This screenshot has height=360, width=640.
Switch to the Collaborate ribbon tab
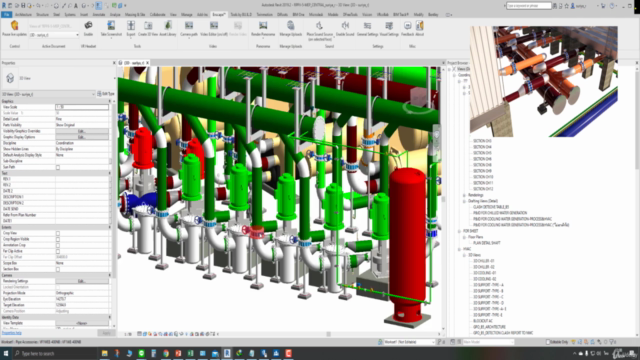click(x=158, y=15)
